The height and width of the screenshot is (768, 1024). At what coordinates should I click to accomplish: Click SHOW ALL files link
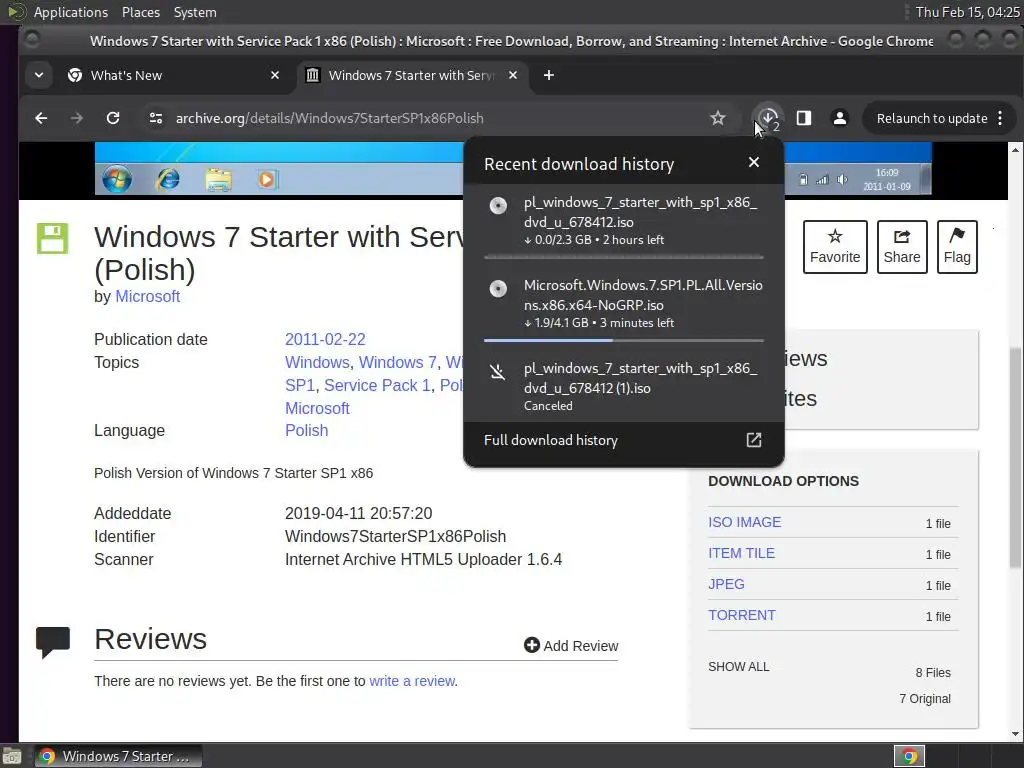(739, 667)
